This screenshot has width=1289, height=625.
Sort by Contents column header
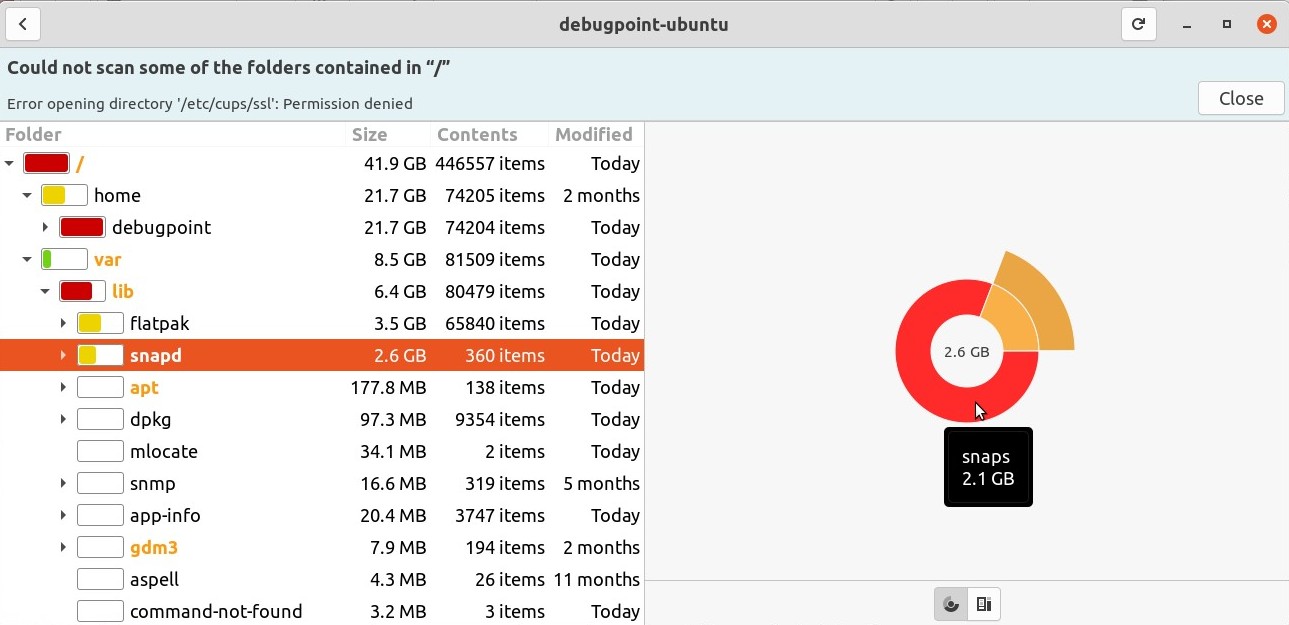pos(477,134)
